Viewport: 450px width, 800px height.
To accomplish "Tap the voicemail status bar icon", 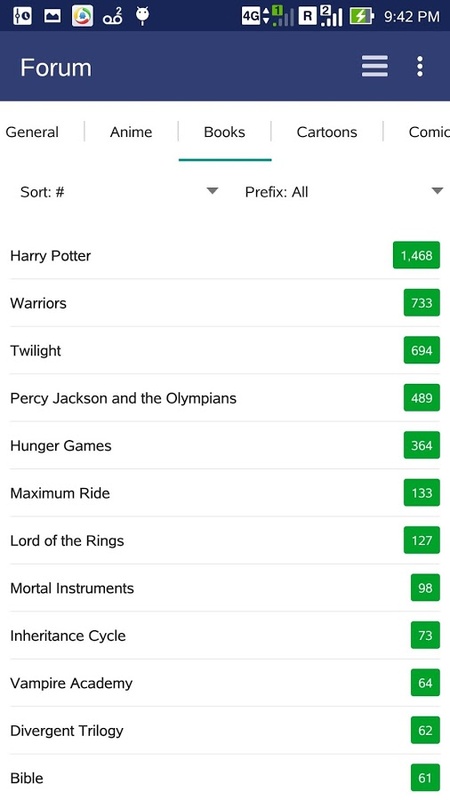I will (x=113, y=16).
